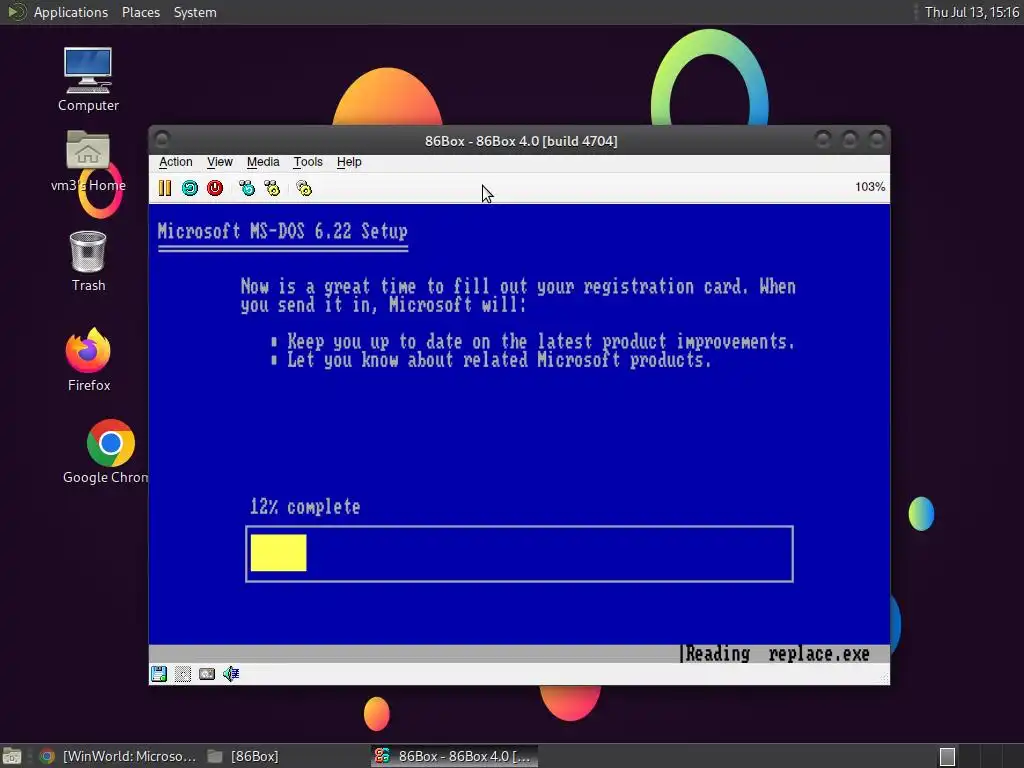Viewport: 1024px width, 768px height.
Task: Click the clock showing Thu Jul 13, 15:16
Action: tap(971, 12)
